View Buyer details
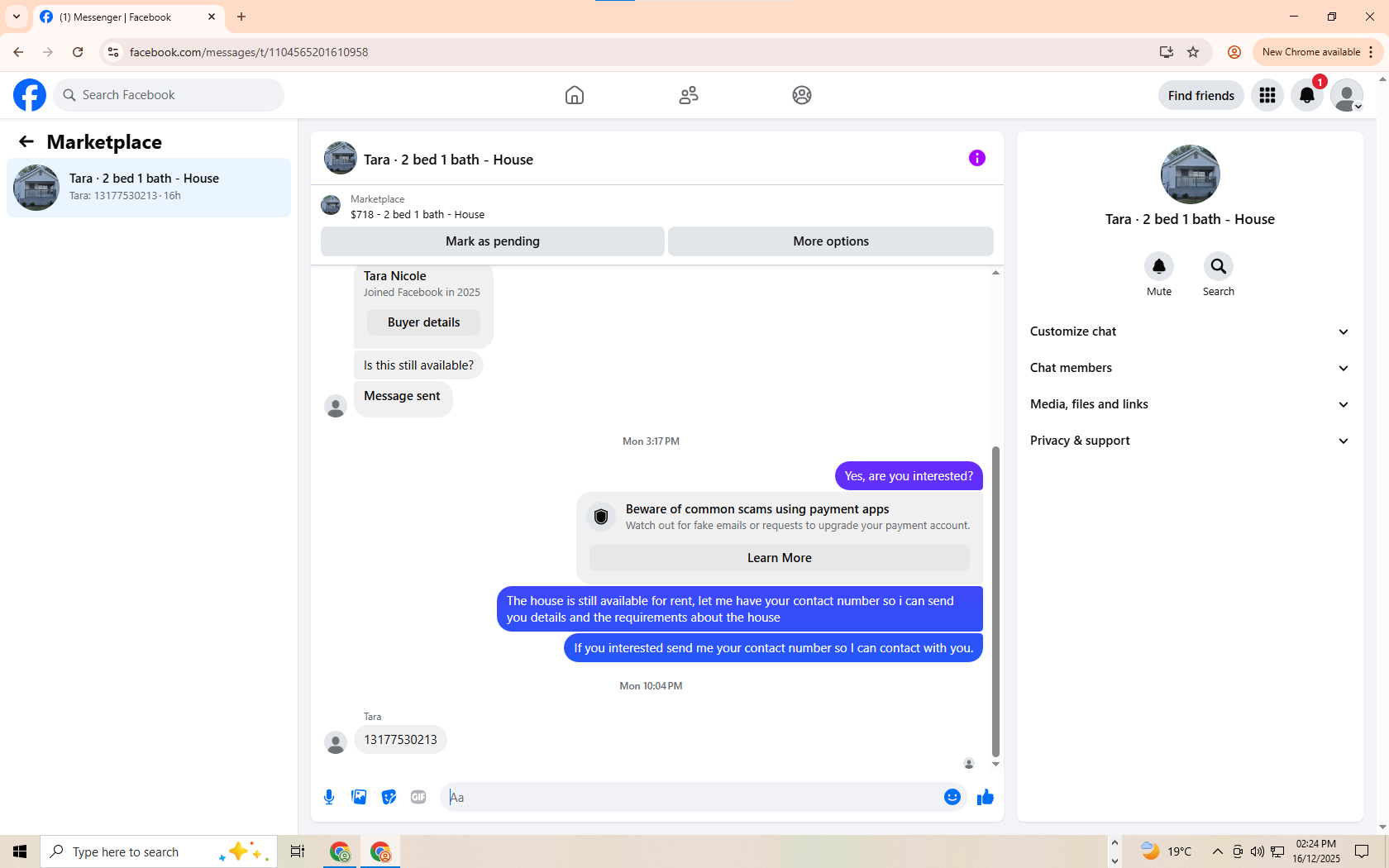 tap(424, 322)
